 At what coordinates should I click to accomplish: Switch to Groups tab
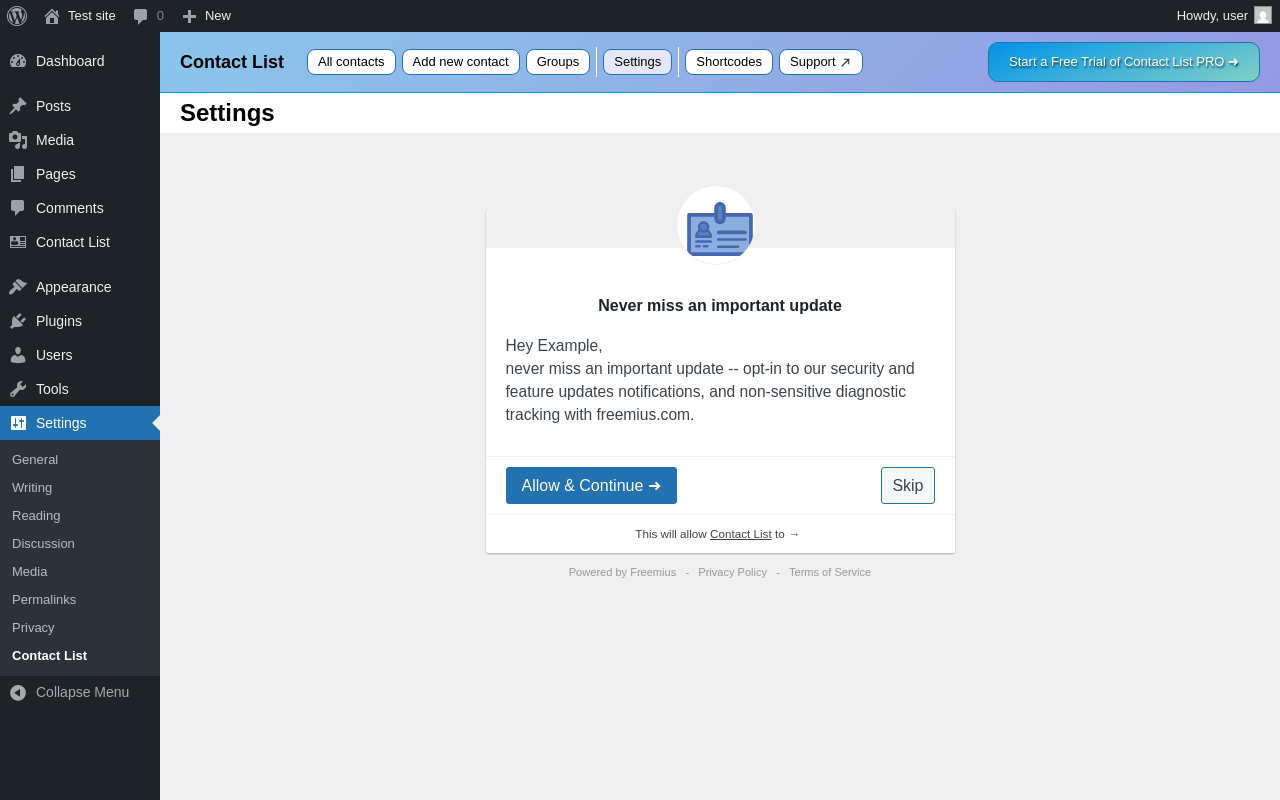558,62
